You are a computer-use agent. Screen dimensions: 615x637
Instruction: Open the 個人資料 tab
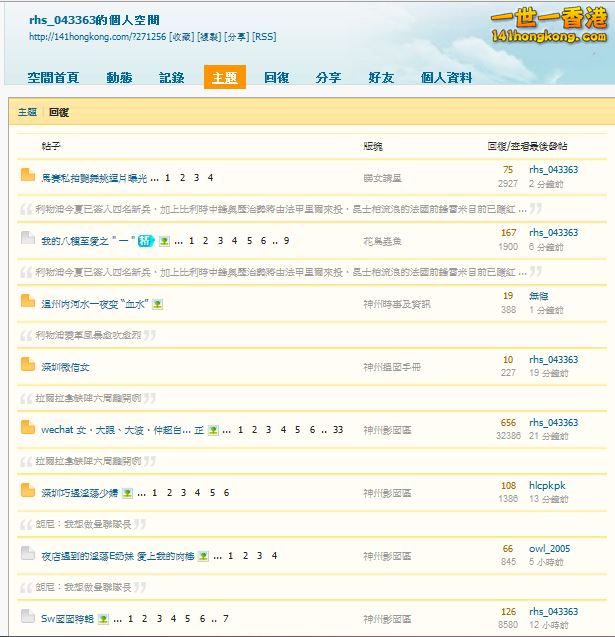[x=446, y=77]
